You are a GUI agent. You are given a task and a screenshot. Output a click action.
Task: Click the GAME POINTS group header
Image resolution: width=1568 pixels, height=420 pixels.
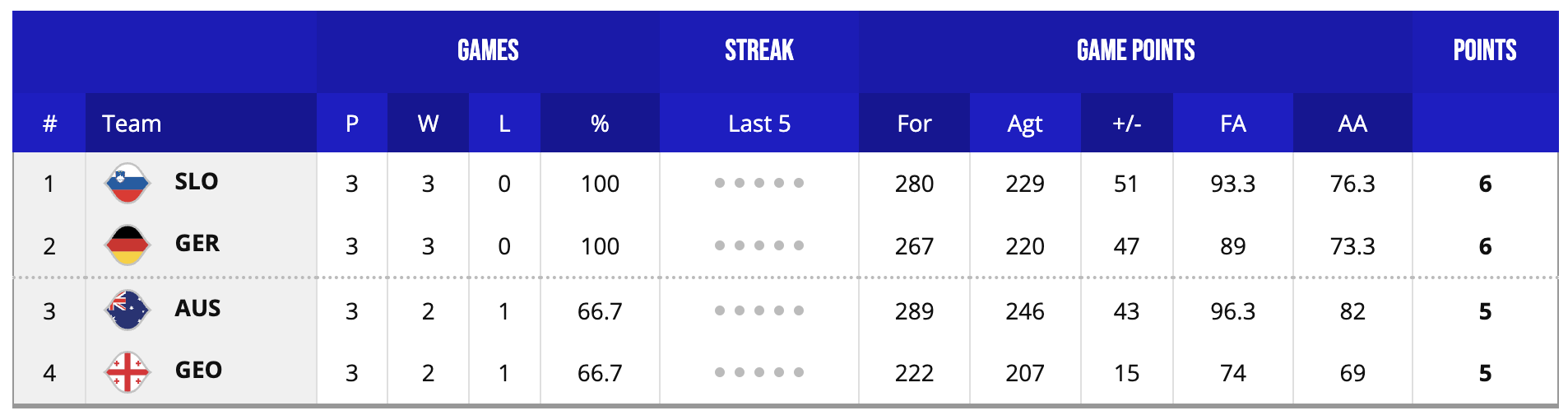coord(1135,51)
